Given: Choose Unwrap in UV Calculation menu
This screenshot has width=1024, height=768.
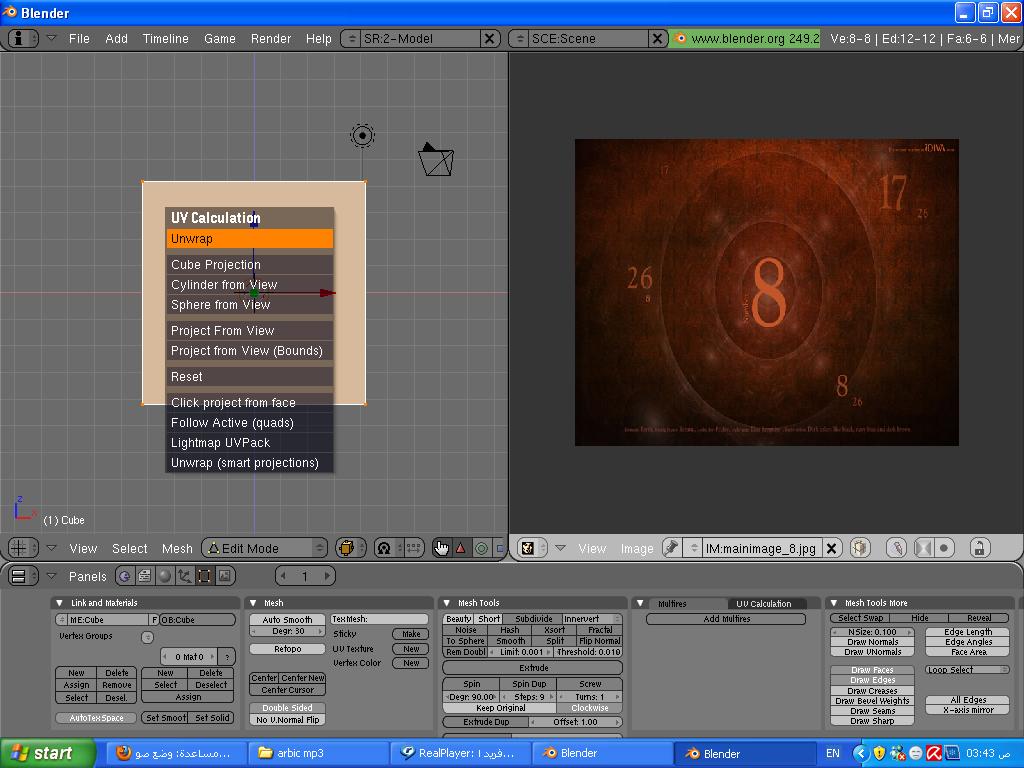Looking at the screenshot, I should 249,238.
